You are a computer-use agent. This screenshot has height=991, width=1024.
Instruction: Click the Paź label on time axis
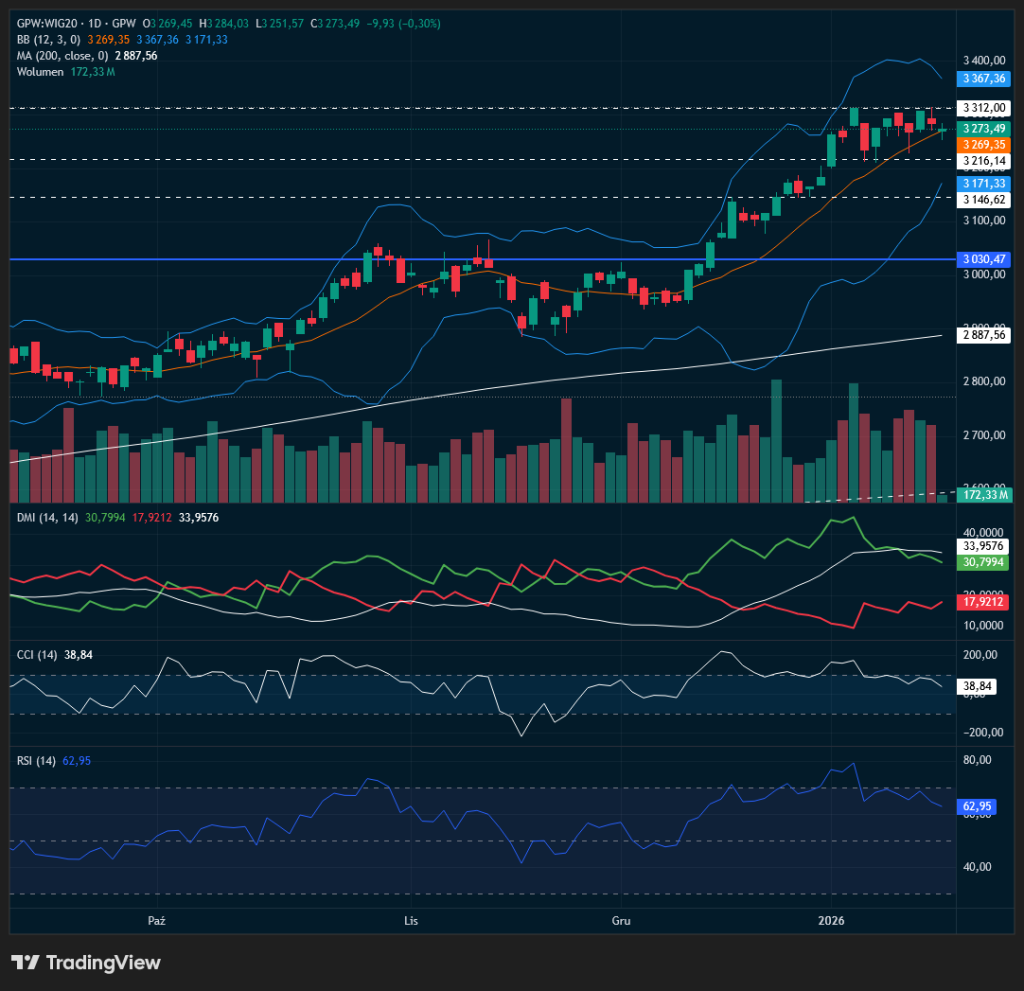tap(155, 918)
